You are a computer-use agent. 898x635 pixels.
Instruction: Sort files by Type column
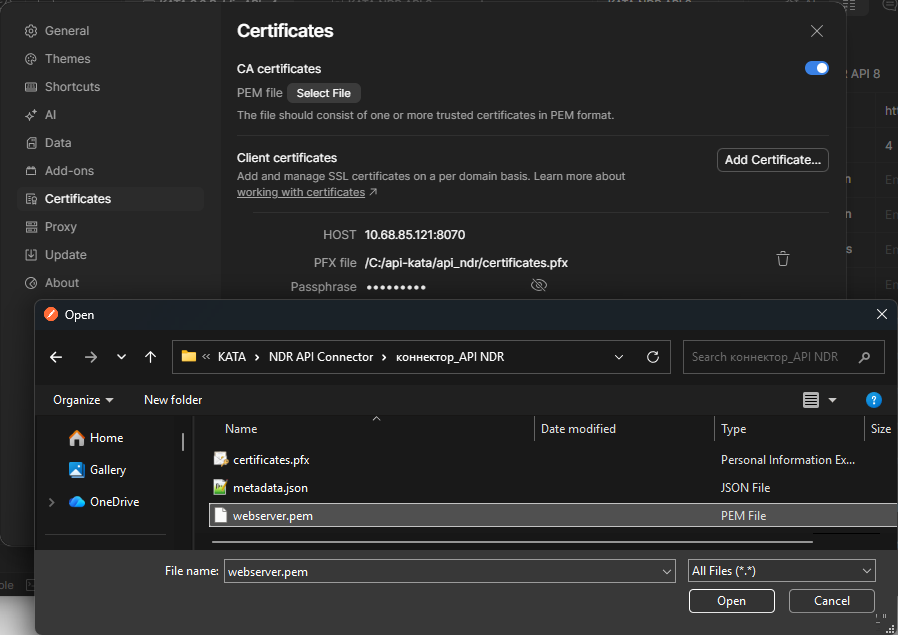coord(733,429)
